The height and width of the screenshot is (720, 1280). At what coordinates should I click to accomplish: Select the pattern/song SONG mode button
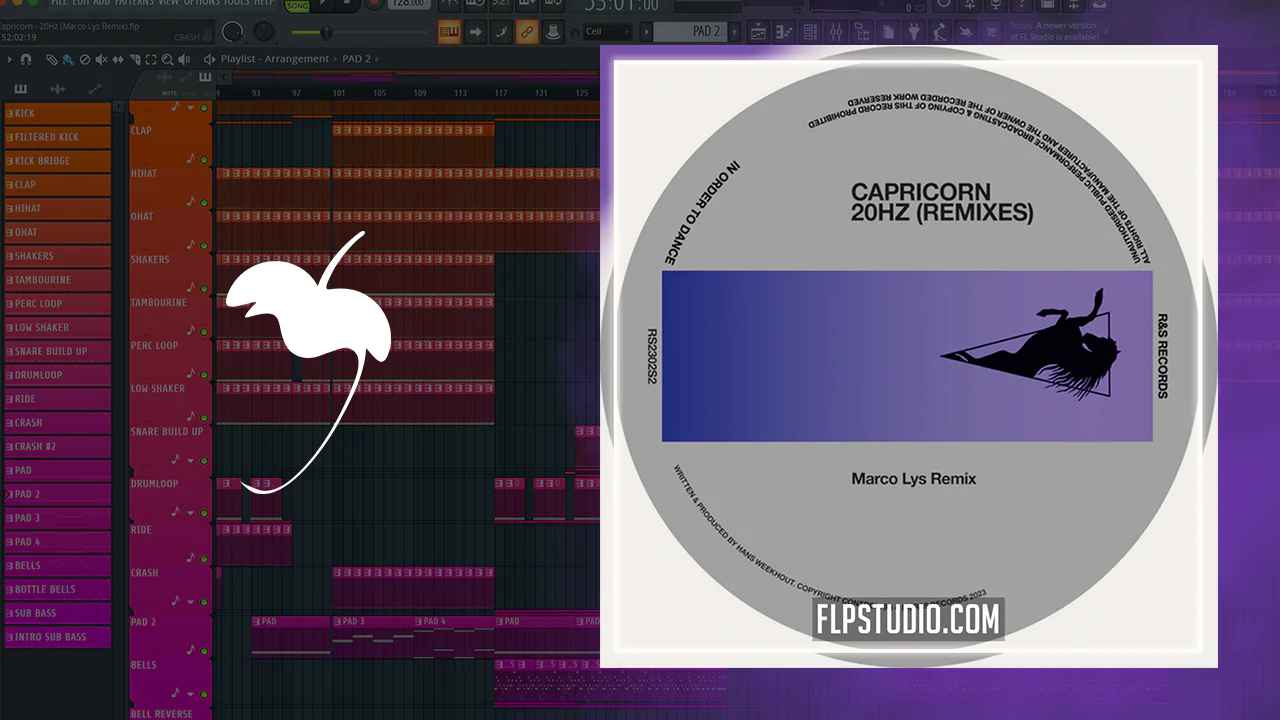pos(297,6)
